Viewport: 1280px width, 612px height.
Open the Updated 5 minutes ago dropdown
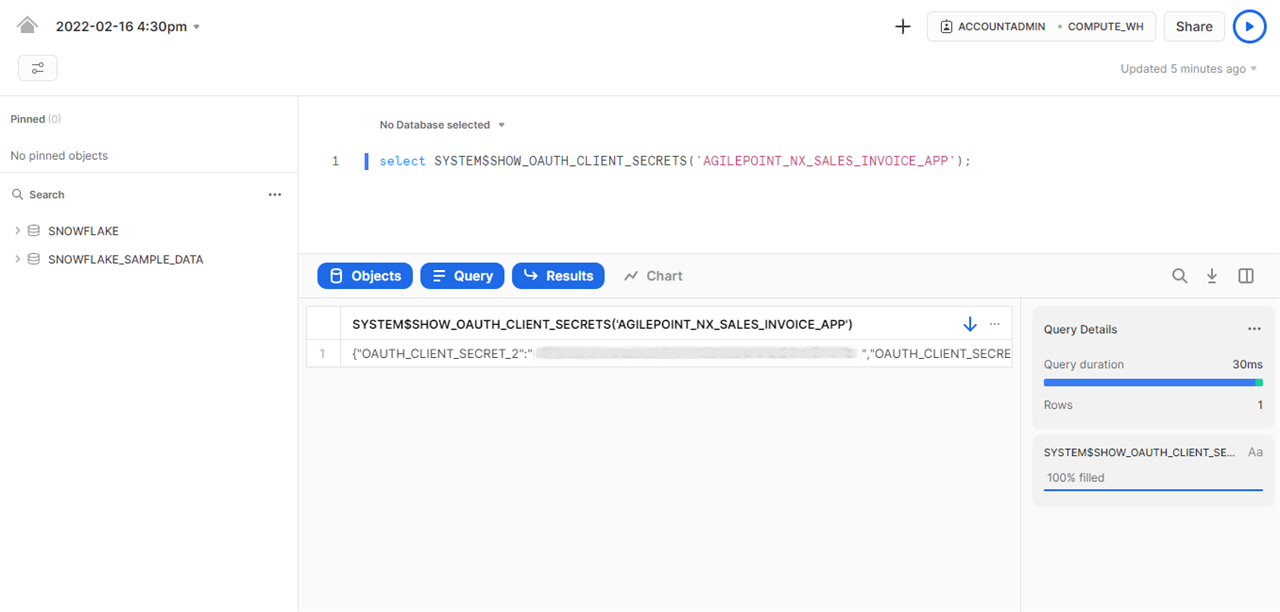[x=1189, y=69]
